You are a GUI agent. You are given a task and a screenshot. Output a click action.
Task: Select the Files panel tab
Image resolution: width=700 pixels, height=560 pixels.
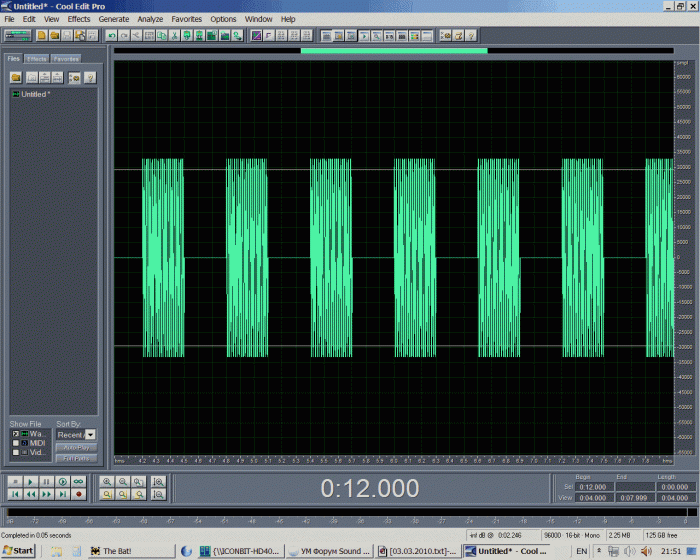coord(13,59)
